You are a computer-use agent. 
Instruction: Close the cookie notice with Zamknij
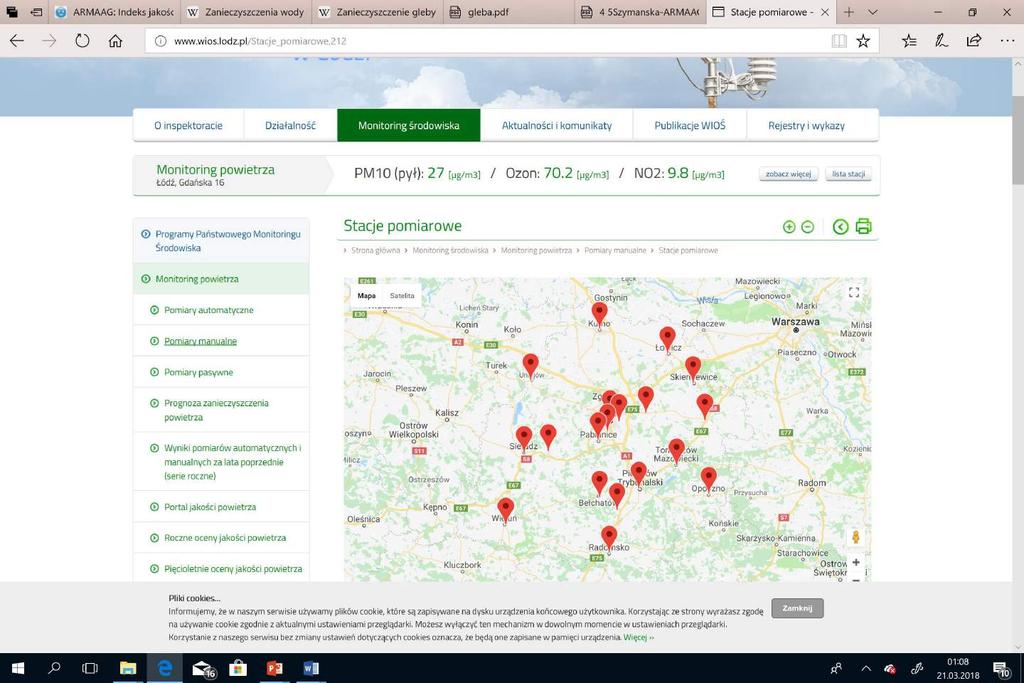[x=797, y=608]
